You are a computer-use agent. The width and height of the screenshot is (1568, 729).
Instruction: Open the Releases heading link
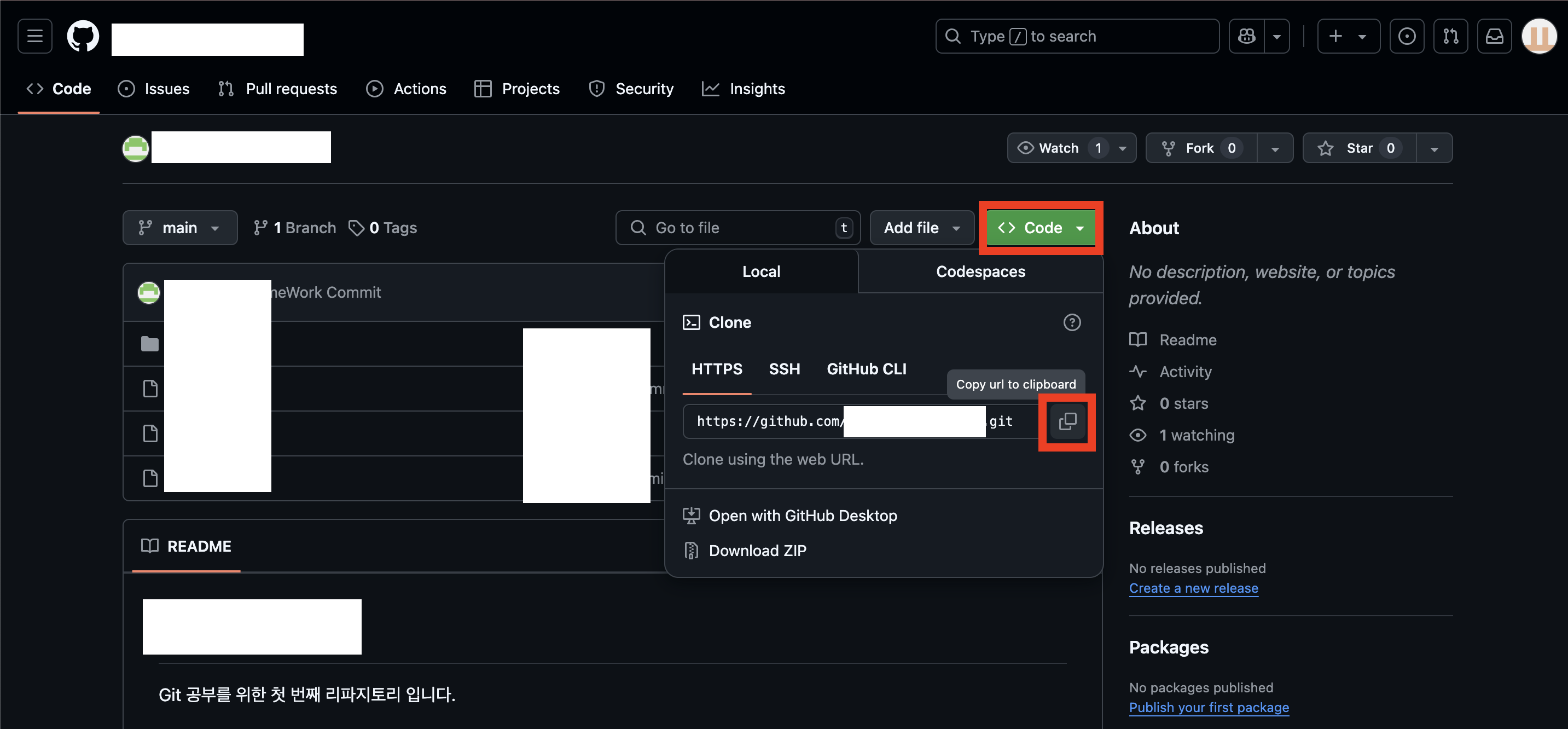point(1166,528)
